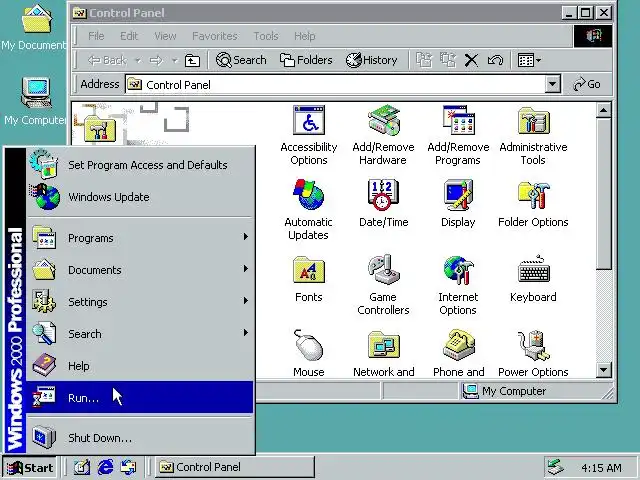Click the Start button
Viewport: 640px width, 480px height.
(x=30, y=467)
